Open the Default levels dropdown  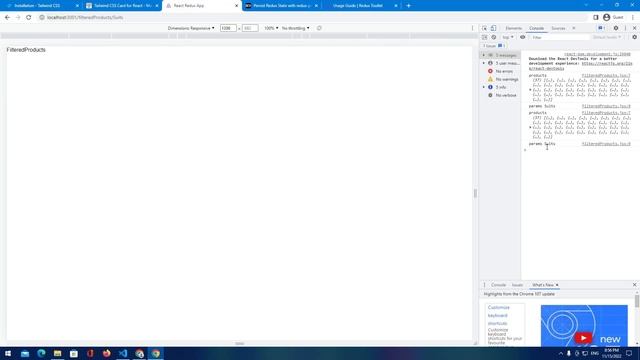(x=607, y=37)
